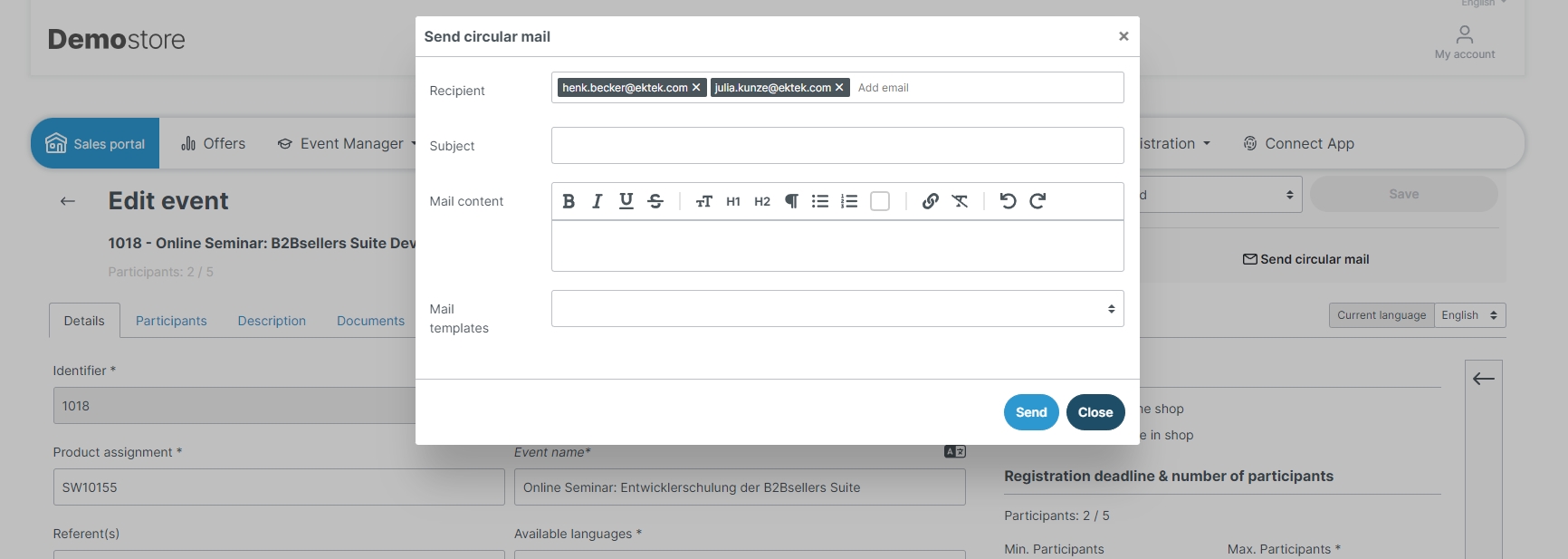Insert a bulleted list

(820, 201)
